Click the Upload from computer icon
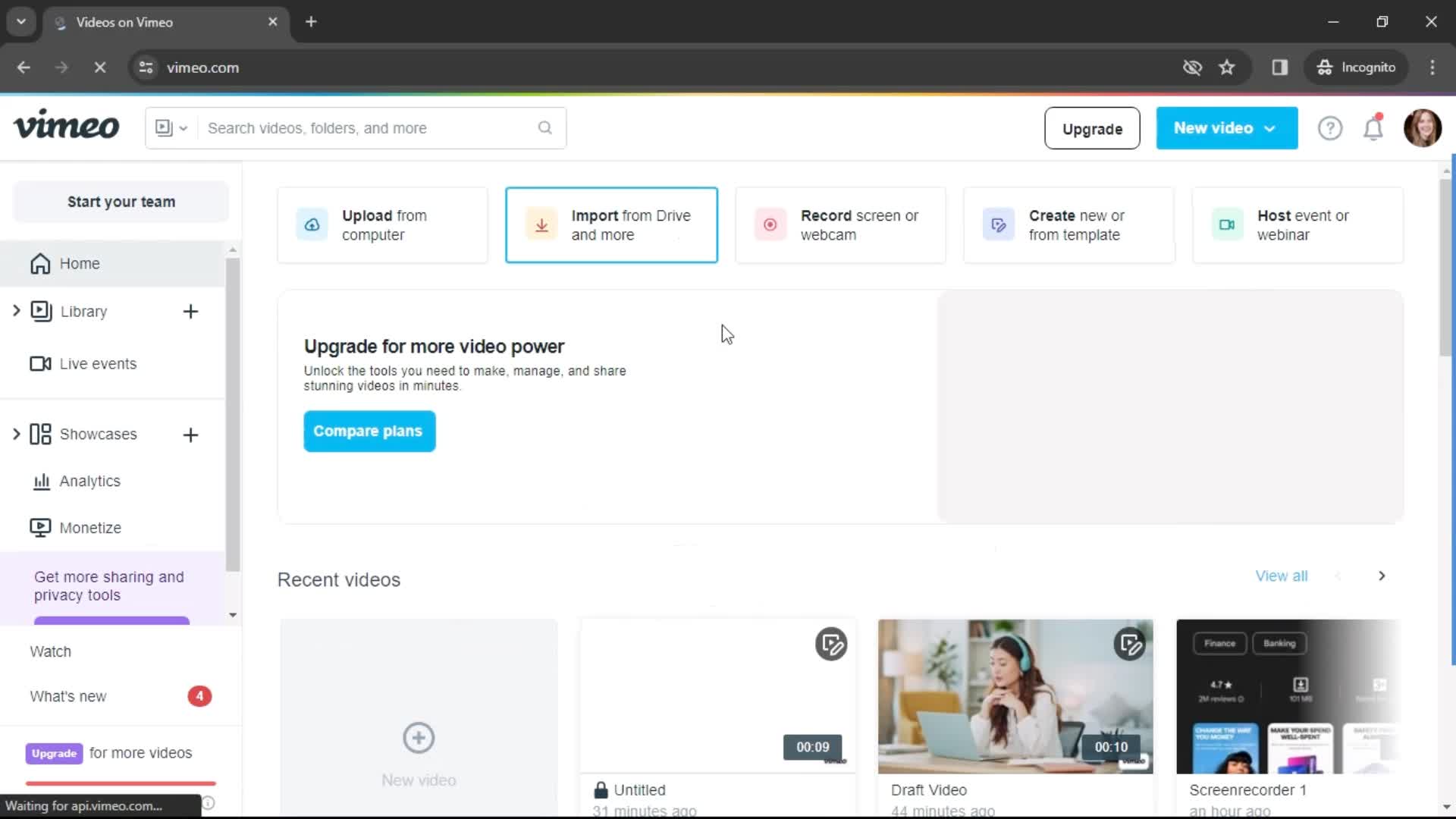Screen dimensions: 1456x819 tap(311, 224)
